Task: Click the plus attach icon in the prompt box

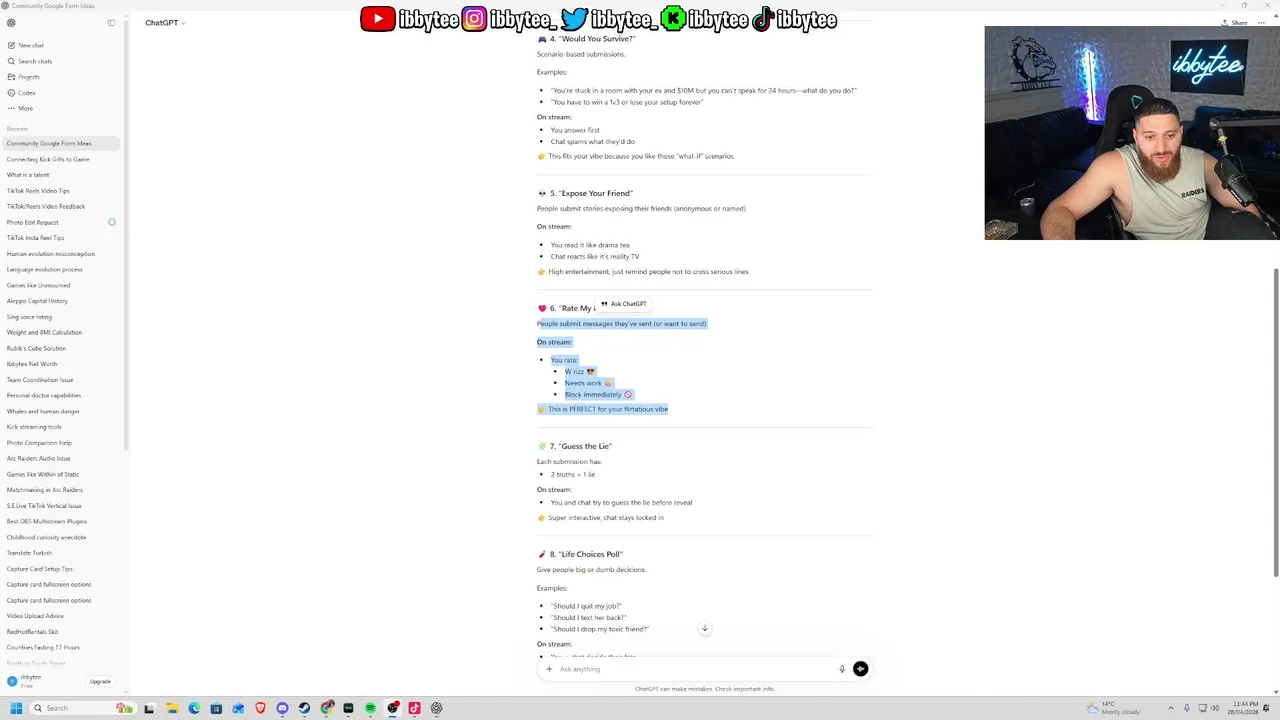Action: point(549,669)
